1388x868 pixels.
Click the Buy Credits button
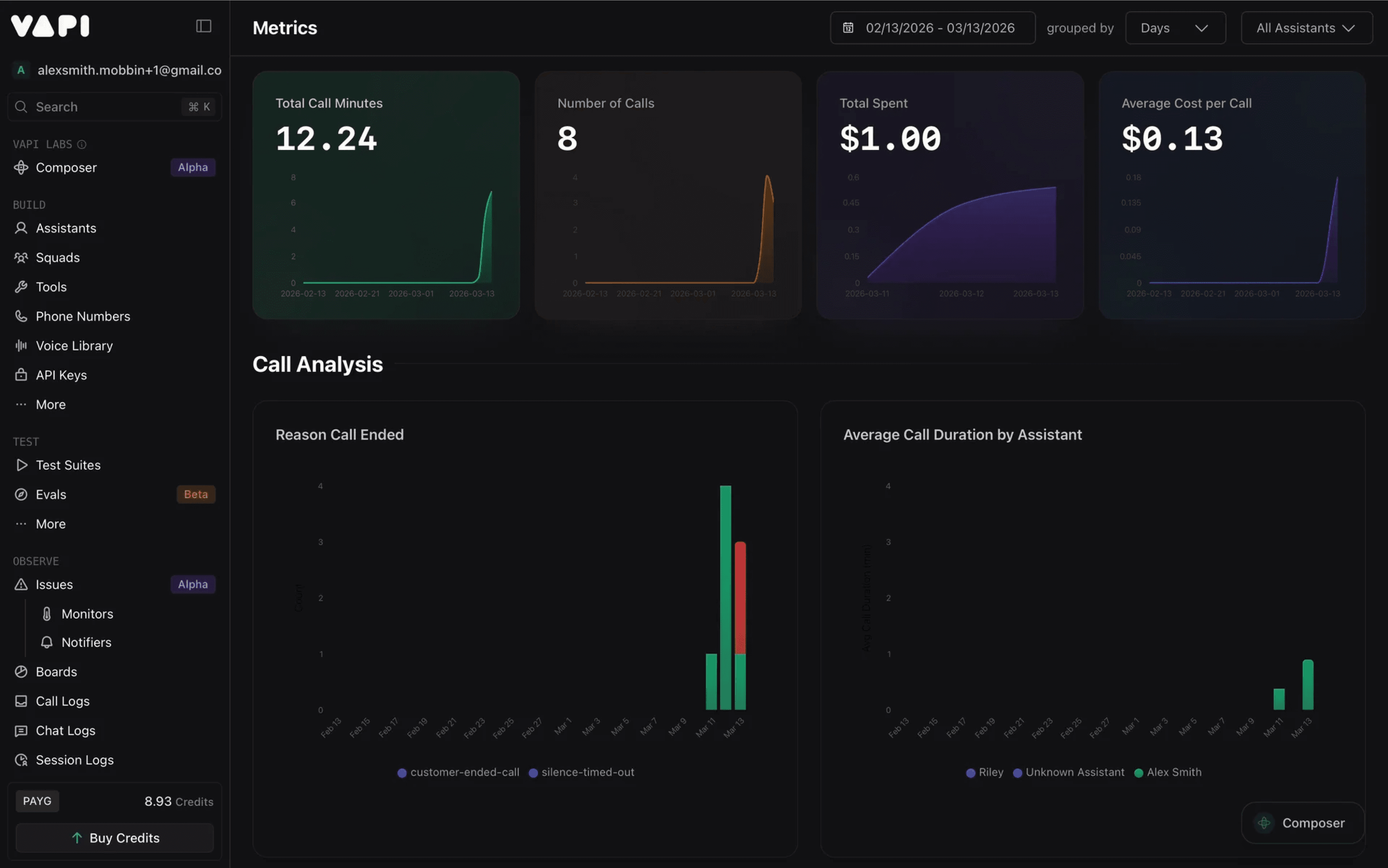pyautogui.click(x=115, y=838)
